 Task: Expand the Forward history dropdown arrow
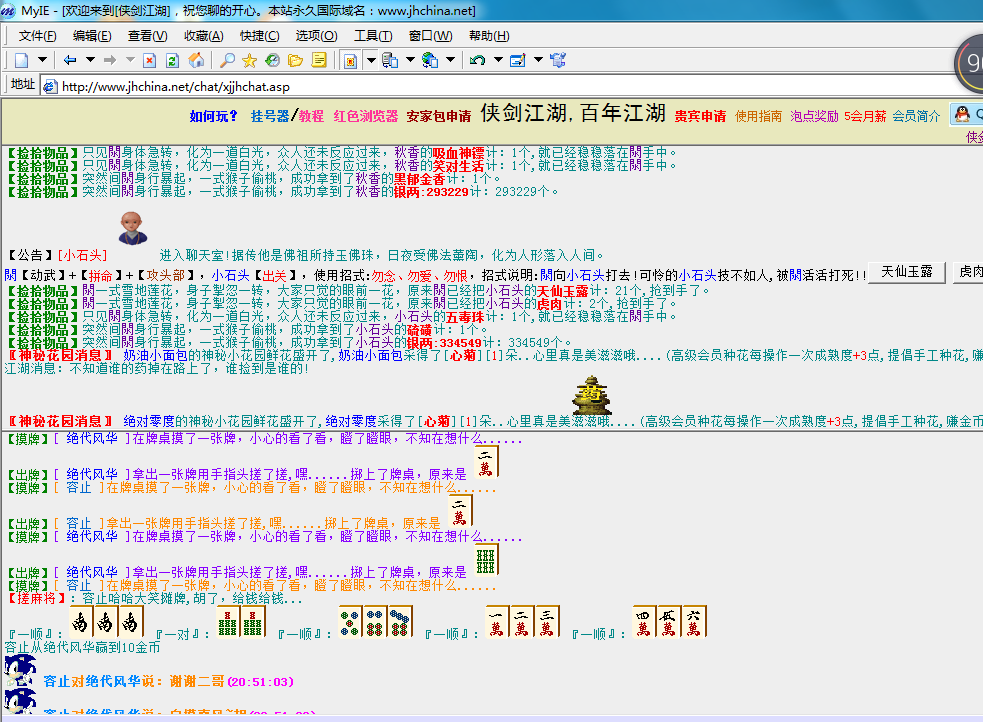(x=130, y=60)
